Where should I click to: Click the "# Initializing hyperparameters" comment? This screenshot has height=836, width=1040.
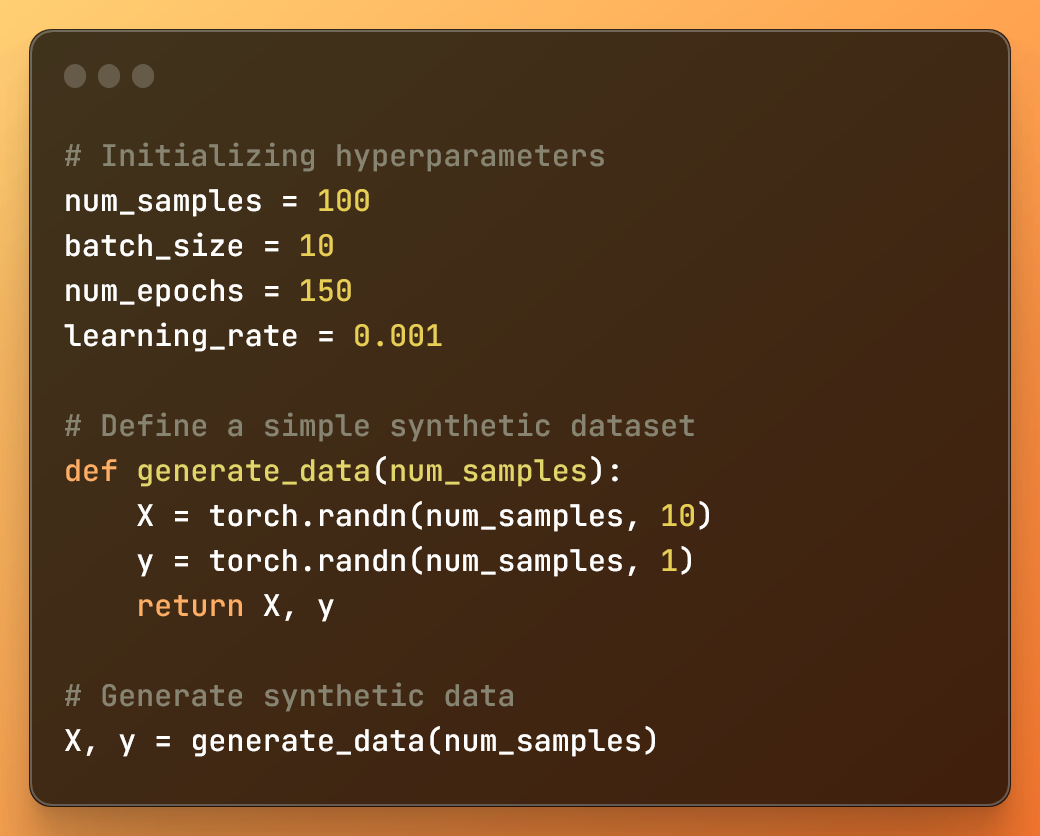tap(334, 156)
